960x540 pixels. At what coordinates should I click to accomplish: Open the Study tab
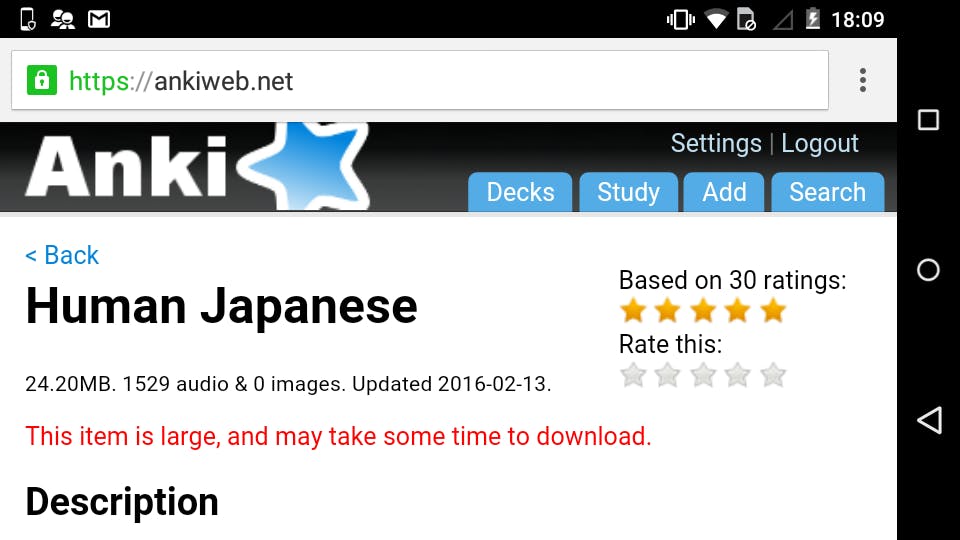point(629,192)
